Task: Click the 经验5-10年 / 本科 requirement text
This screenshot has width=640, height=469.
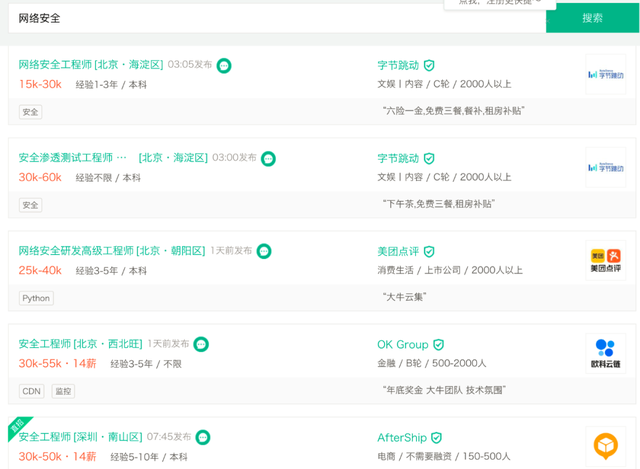Action: pyautogui.click(x=149, y=457)
